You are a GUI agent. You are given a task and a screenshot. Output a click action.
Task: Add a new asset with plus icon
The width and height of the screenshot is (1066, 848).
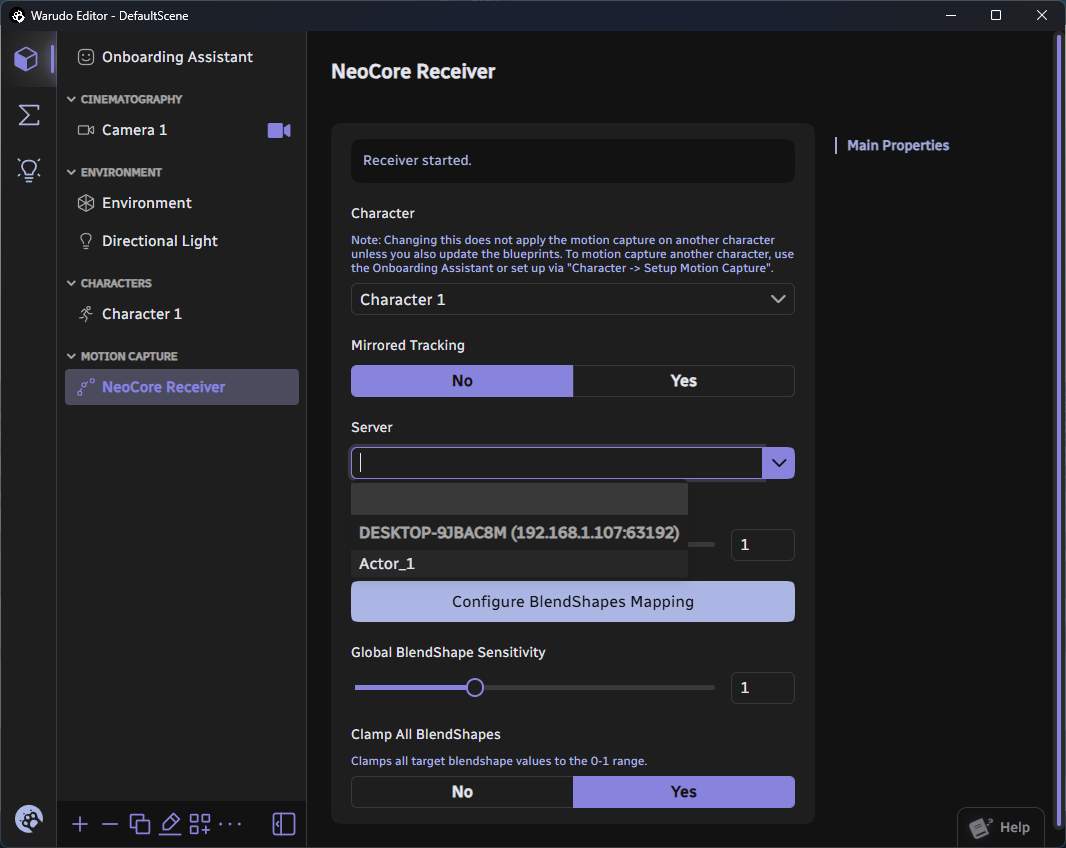[x=80, y=824]
